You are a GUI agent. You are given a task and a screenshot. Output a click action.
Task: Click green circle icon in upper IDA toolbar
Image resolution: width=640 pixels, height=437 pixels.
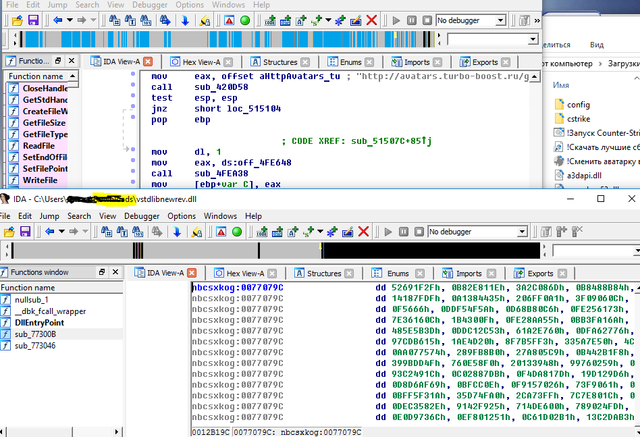(245, 20)
